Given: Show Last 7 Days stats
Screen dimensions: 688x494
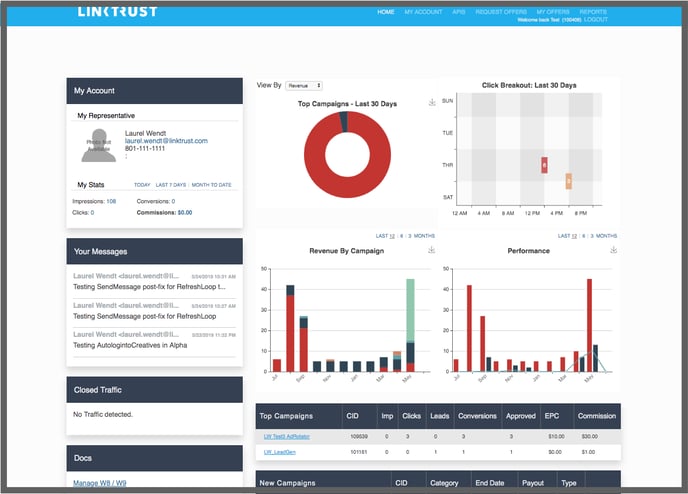Looking at the screenshot, I should pyautogui.click(x=171, y=185).
